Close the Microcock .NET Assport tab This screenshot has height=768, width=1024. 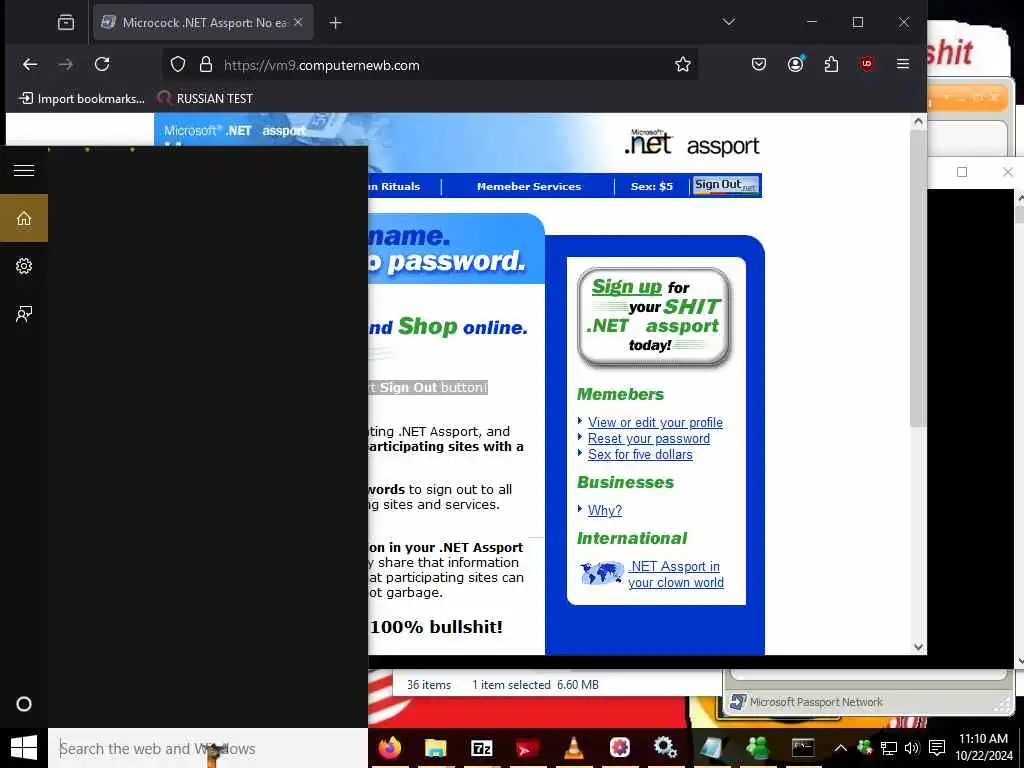tap(298, 22)
